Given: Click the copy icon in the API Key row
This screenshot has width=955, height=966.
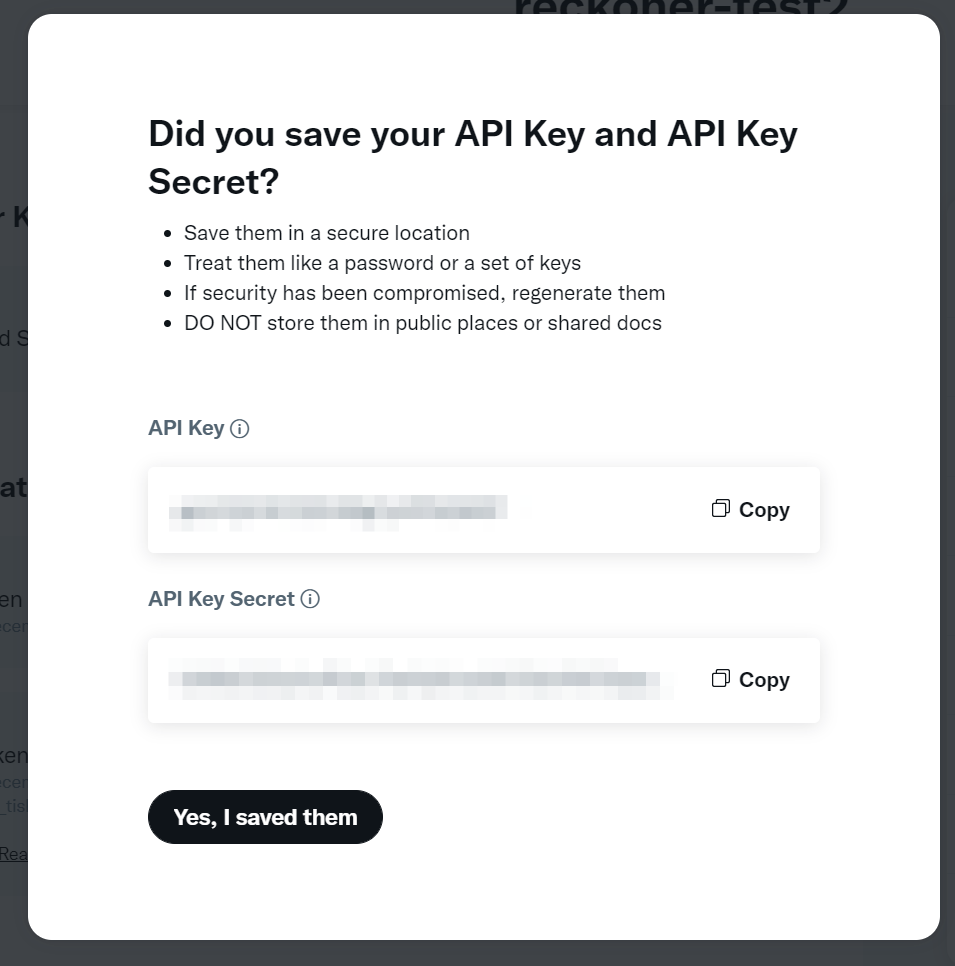Looking at the screenshot, I should click(720, 509).
